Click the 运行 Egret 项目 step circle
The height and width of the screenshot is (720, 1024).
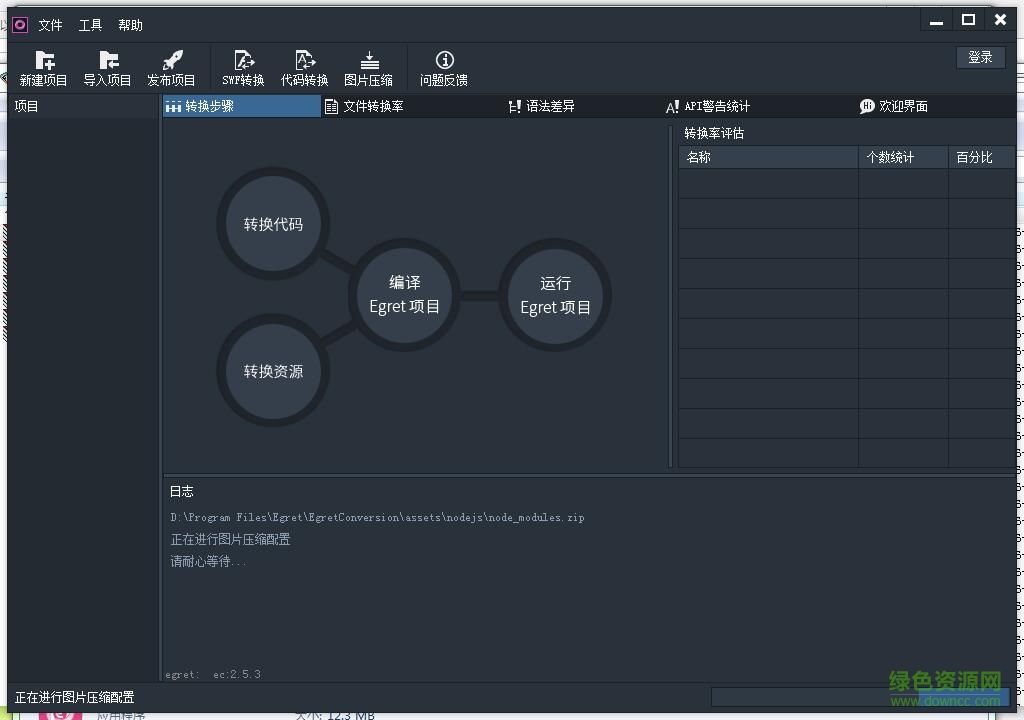[555, 295]
